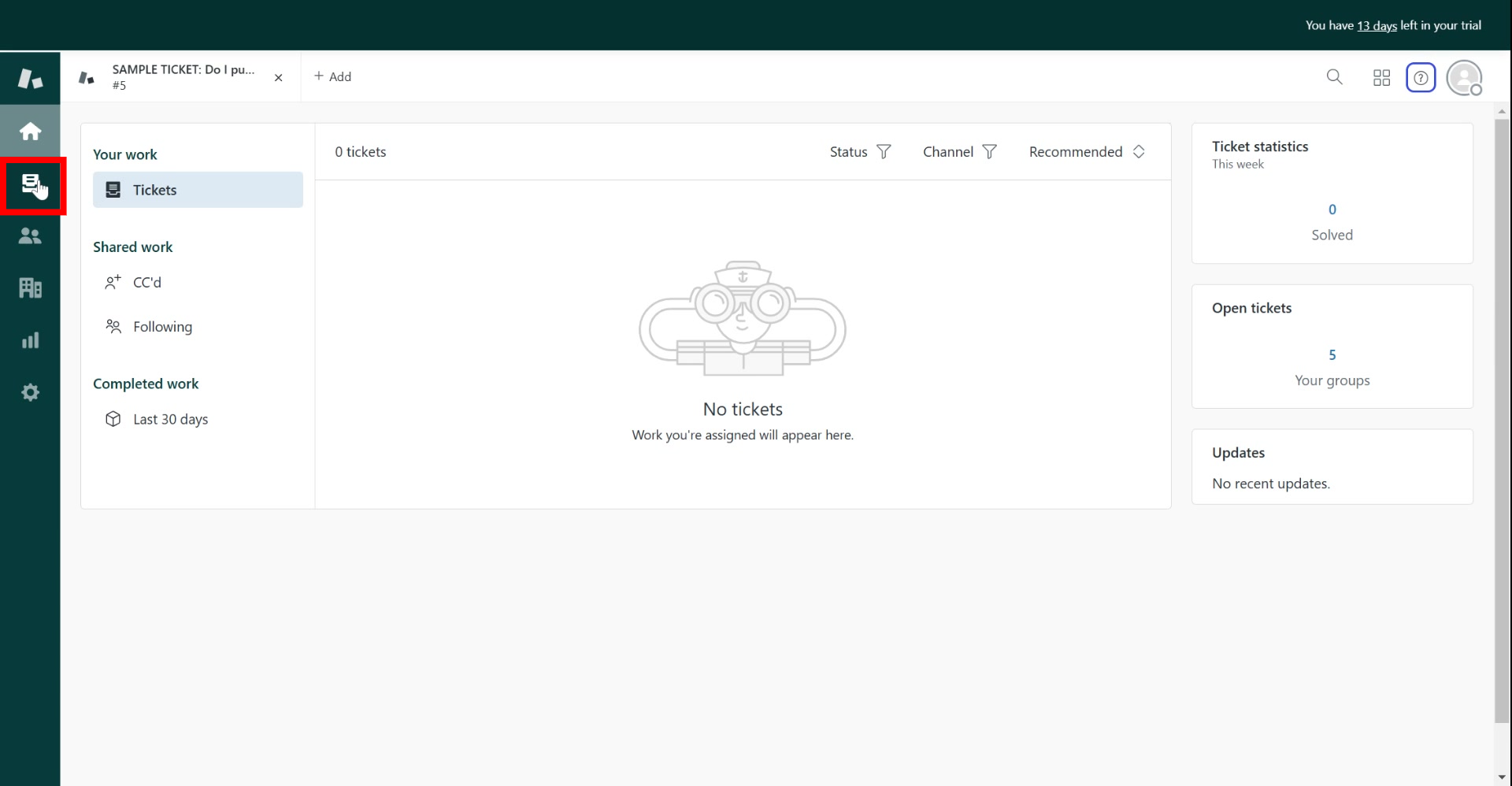This screenshot has height=786, width=1512.
Task: Open the Home dashboard icon
Action: 30,131
